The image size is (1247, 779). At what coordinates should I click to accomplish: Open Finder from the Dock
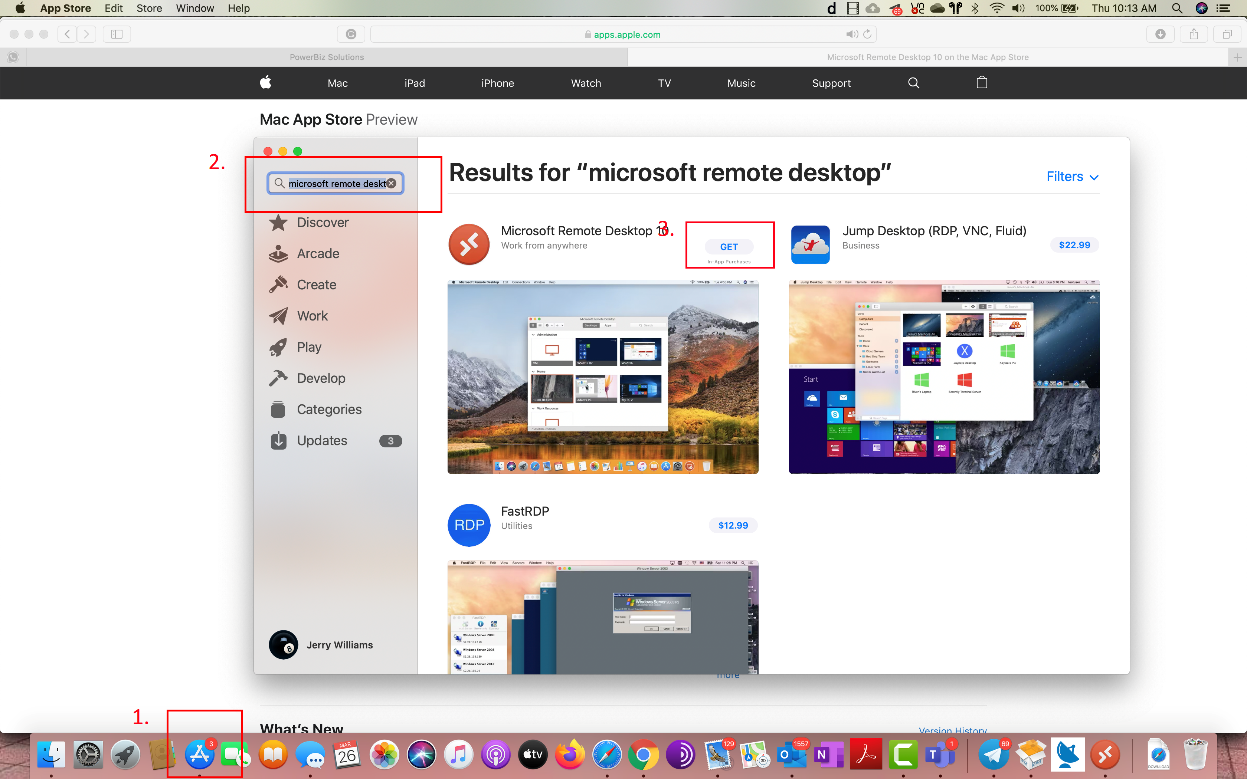[51, 755]
